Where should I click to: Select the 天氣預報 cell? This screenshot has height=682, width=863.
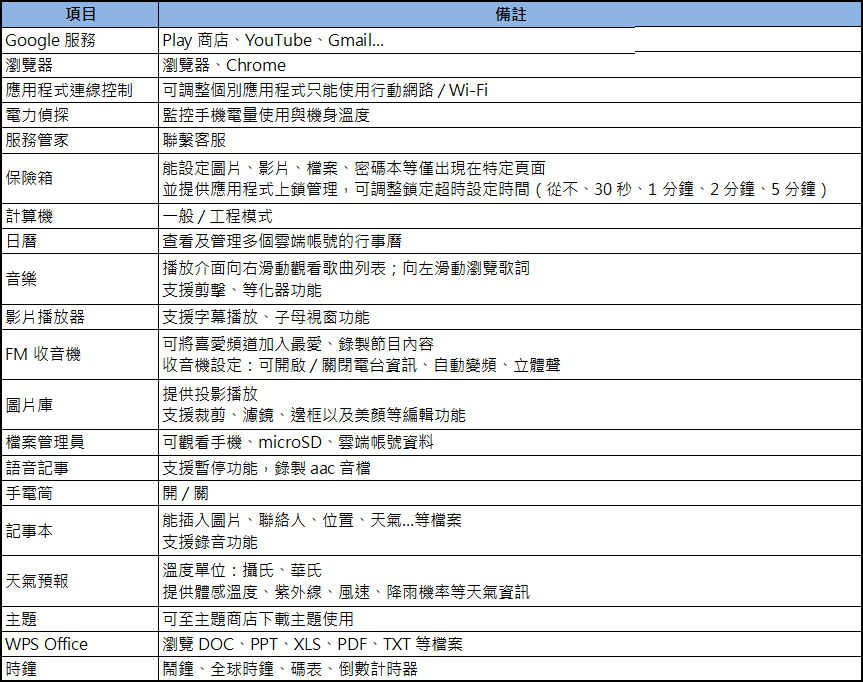[x=80, y=581]
